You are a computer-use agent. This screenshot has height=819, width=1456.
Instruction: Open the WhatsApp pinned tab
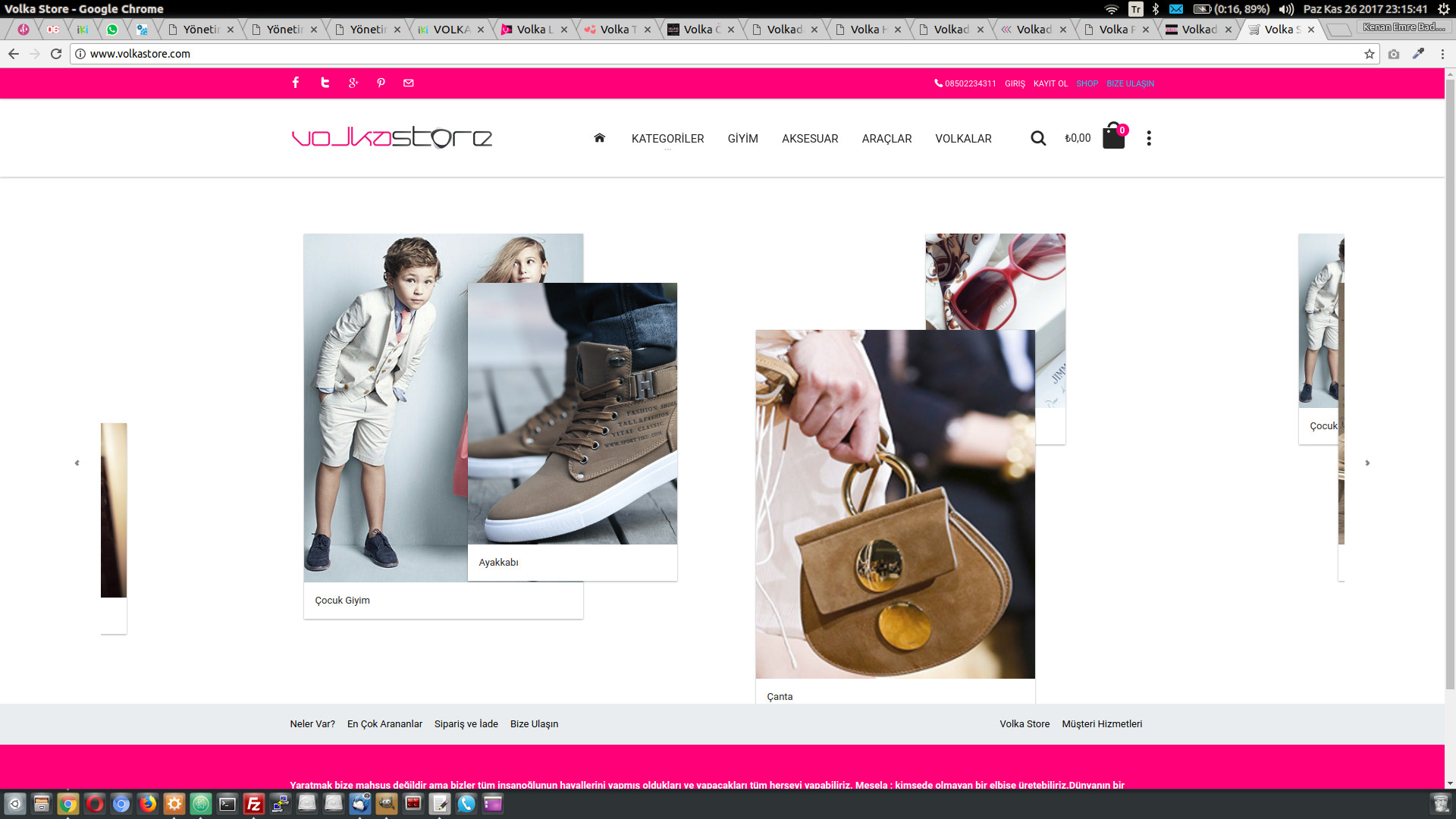pyautogui.click(x=112, y=30)
